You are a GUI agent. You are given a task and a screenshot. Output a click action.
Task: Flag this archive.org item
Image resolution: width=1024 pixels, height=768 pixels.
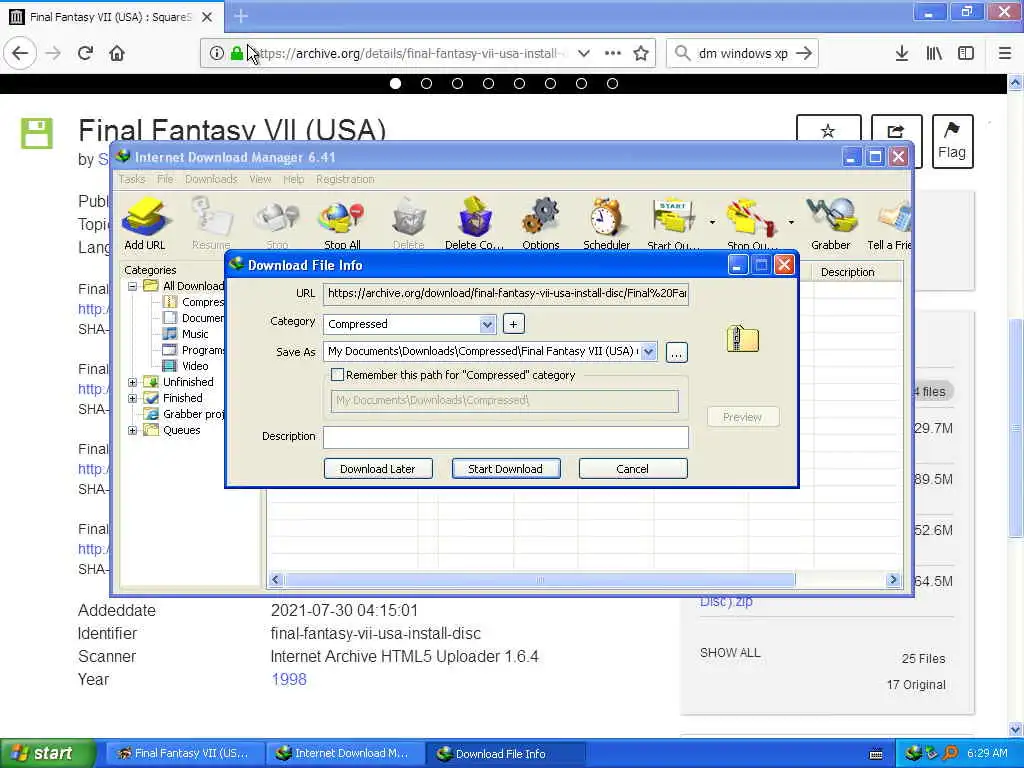tap(952, 142)
